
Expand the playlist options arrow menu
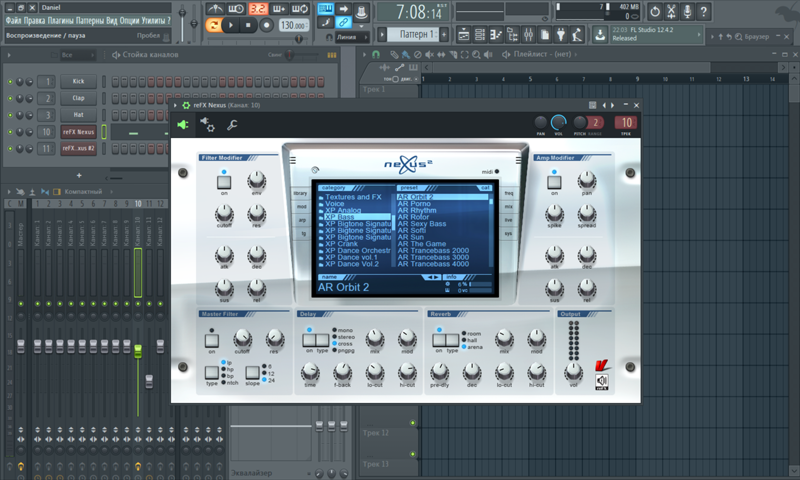pos(364,55)
